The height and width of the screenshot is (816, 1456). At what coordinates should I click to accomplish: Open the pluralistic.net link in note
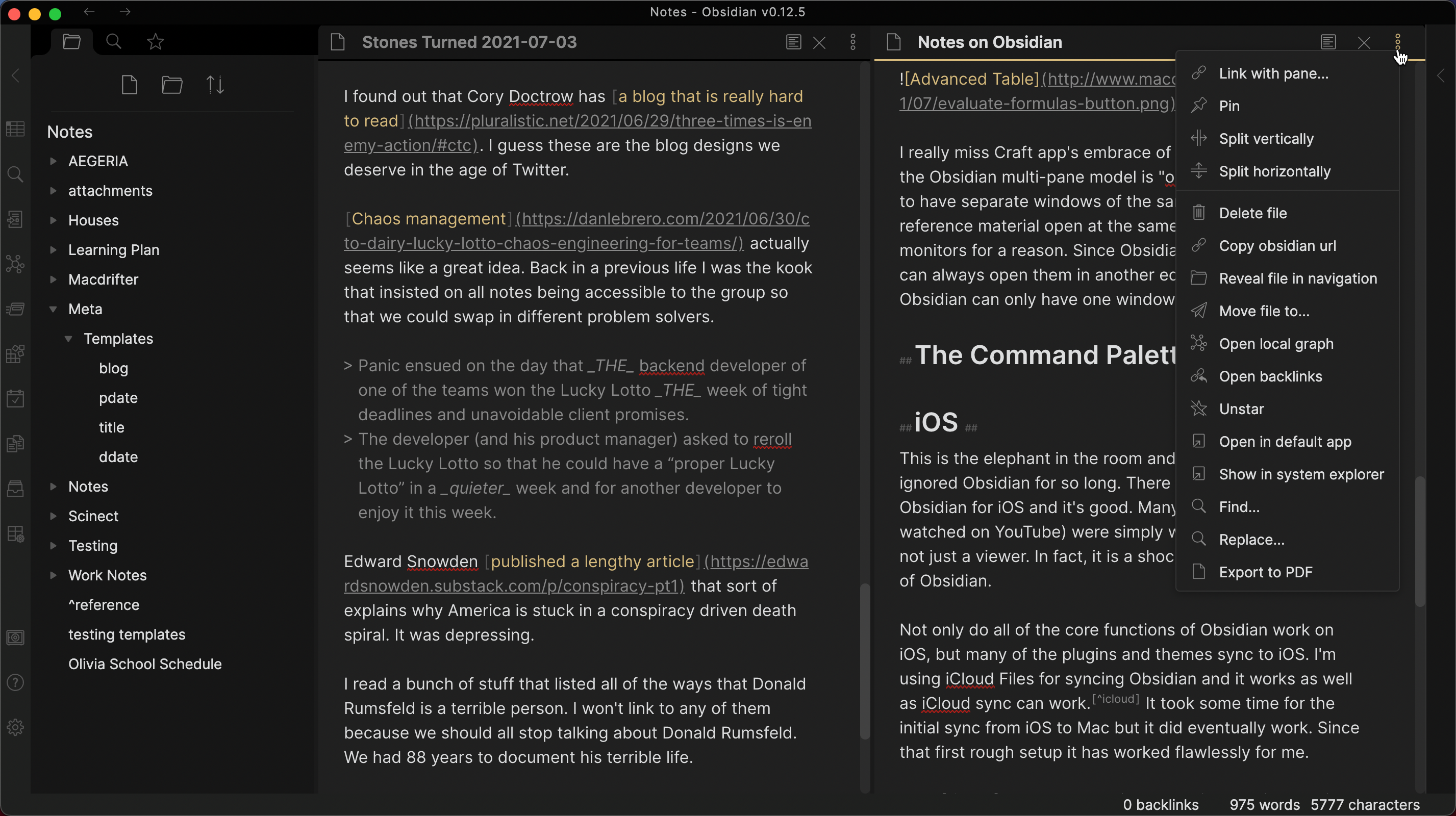coord(610,121)
